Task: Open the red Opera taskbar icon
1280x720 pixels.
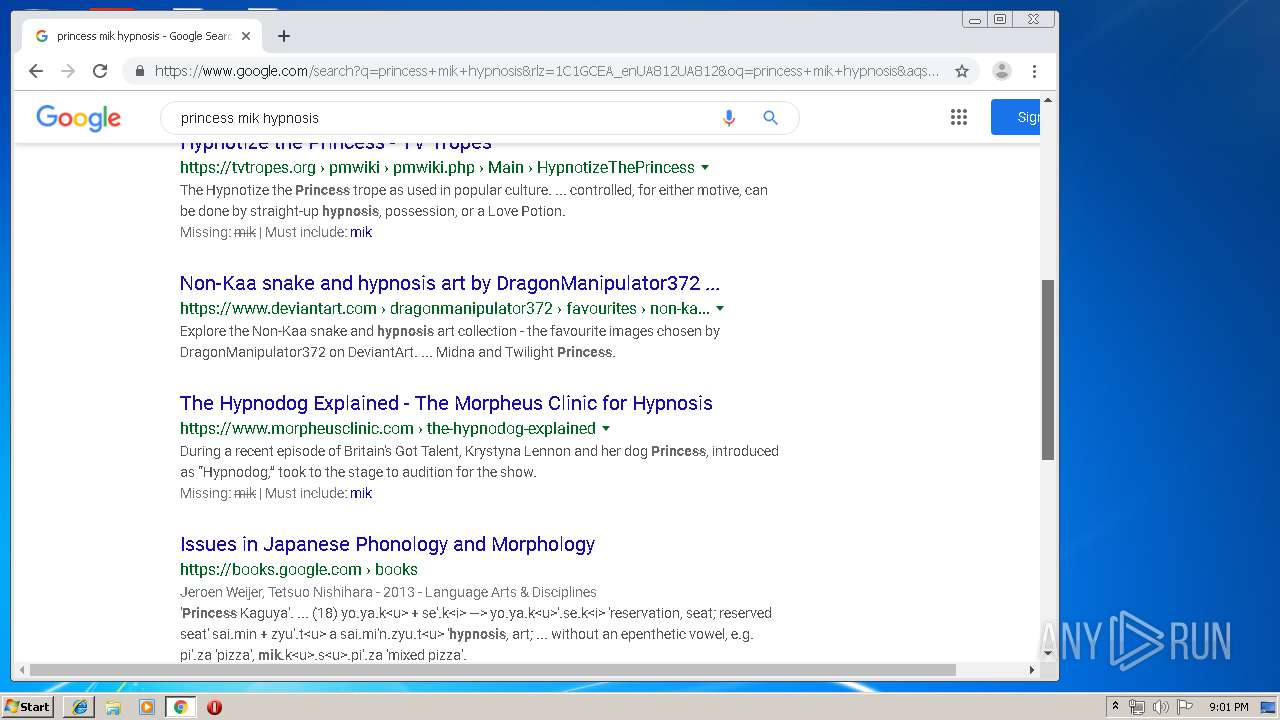Action: [x=214, y=707]
